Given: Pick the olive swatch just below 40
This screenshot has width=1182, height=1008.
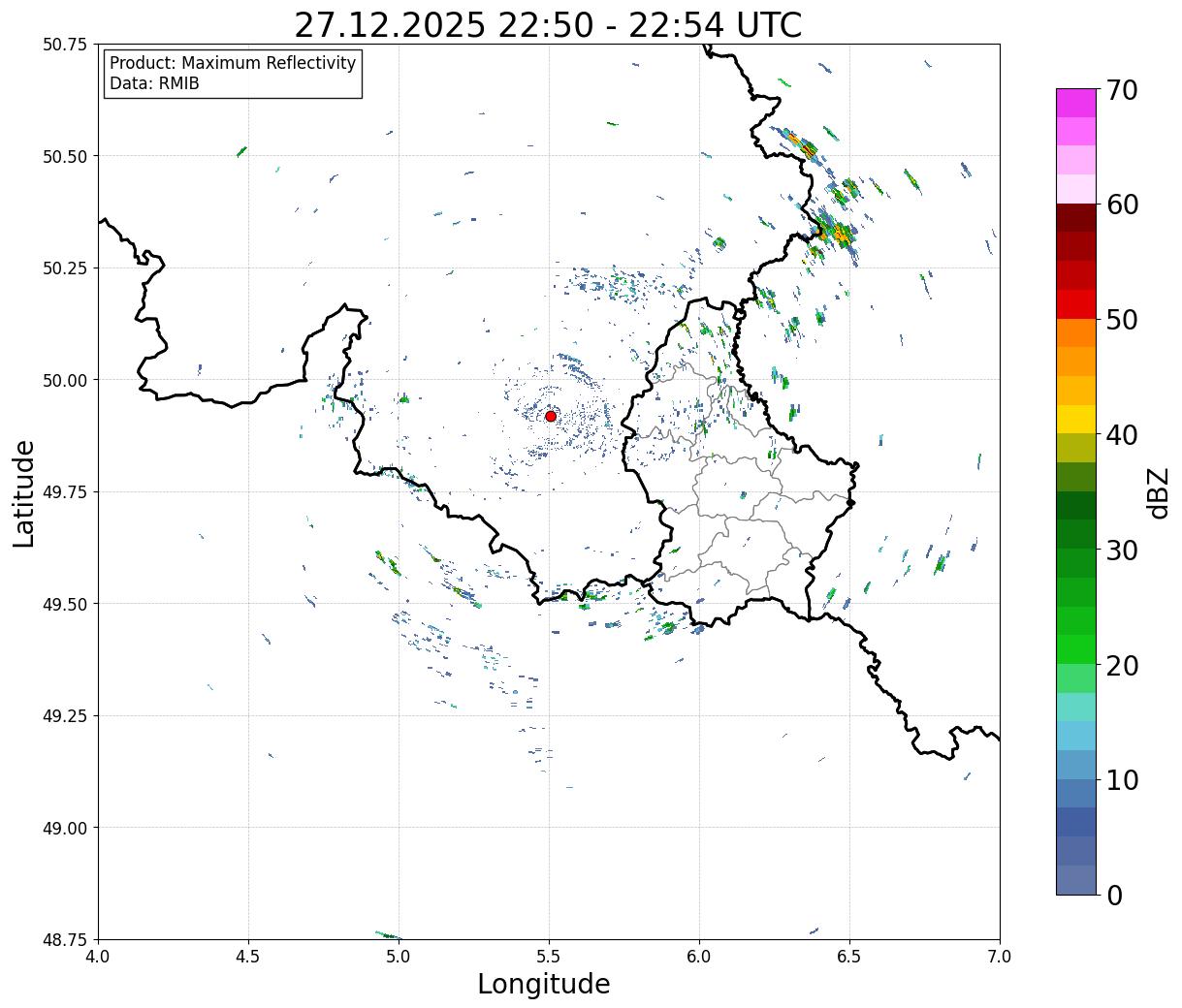Looking at the screenshot, I should pyautogui.click(x=1075, y=449).
